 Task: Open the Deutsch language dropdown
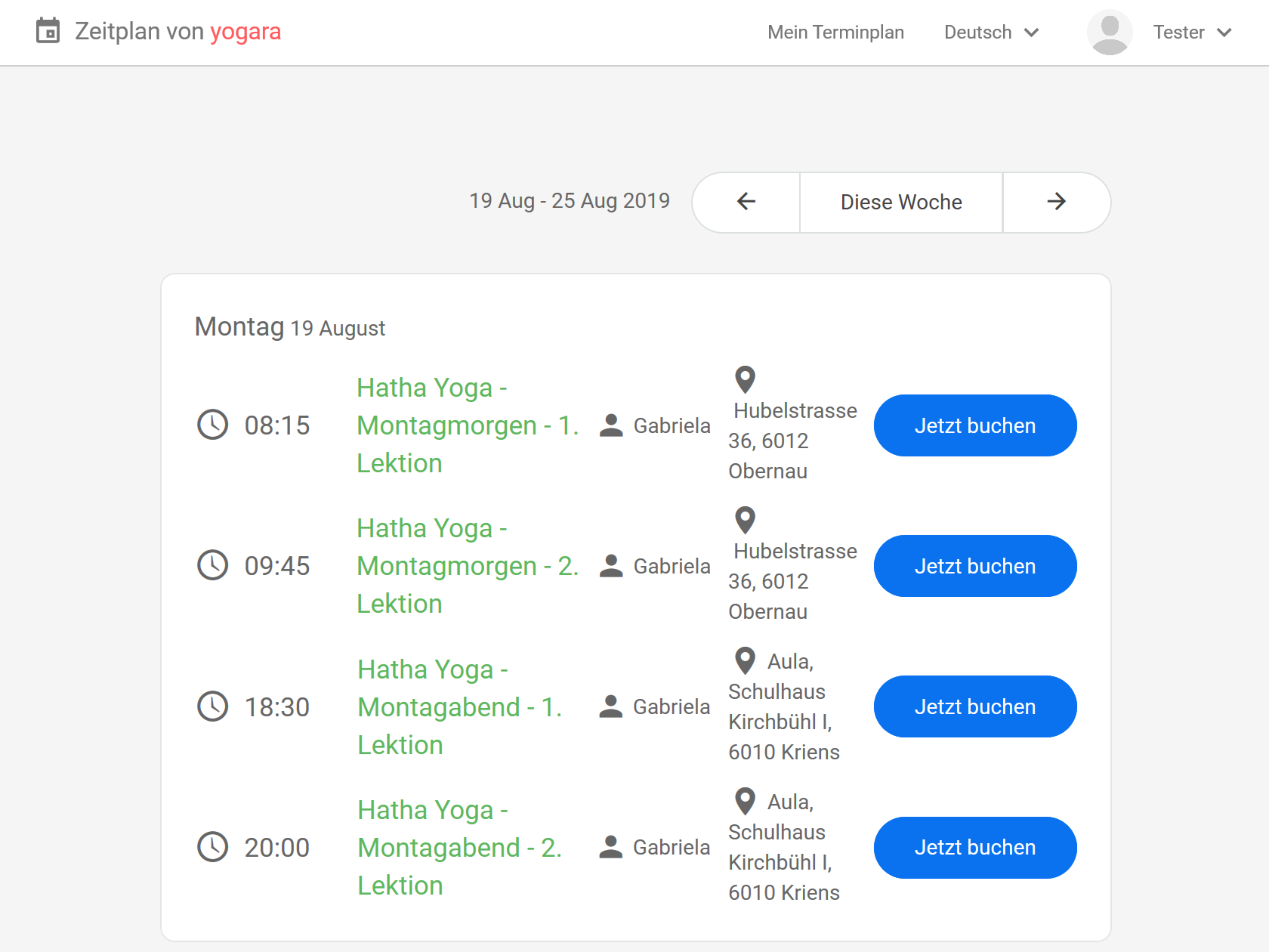click(991, 32)
